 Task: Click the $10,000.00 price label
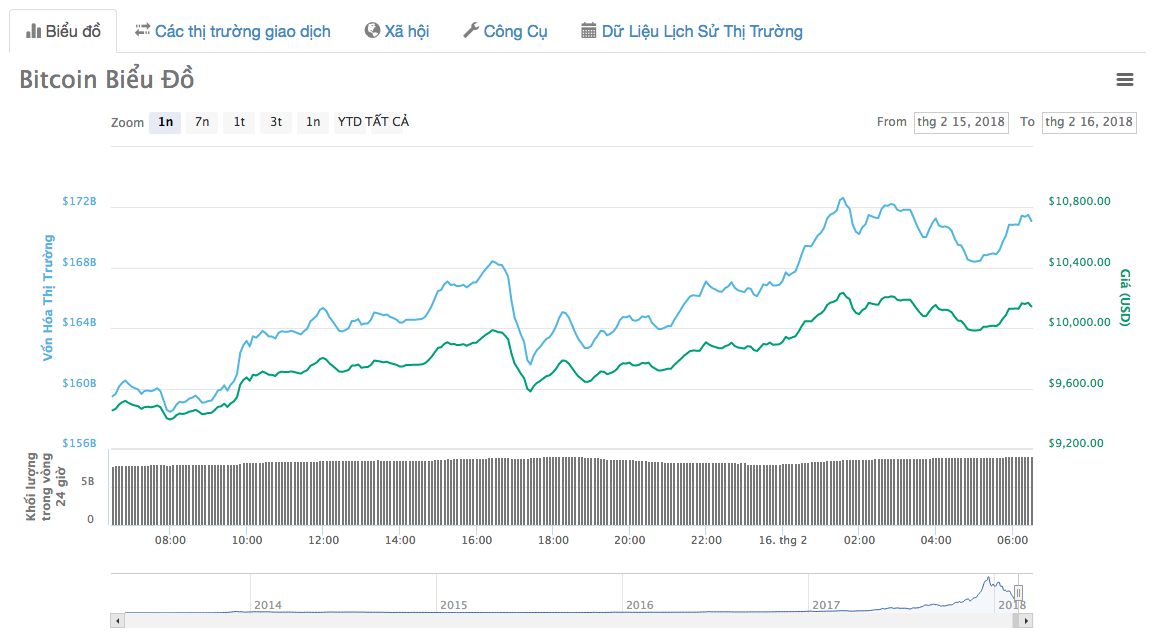[x=1080, y=322]
